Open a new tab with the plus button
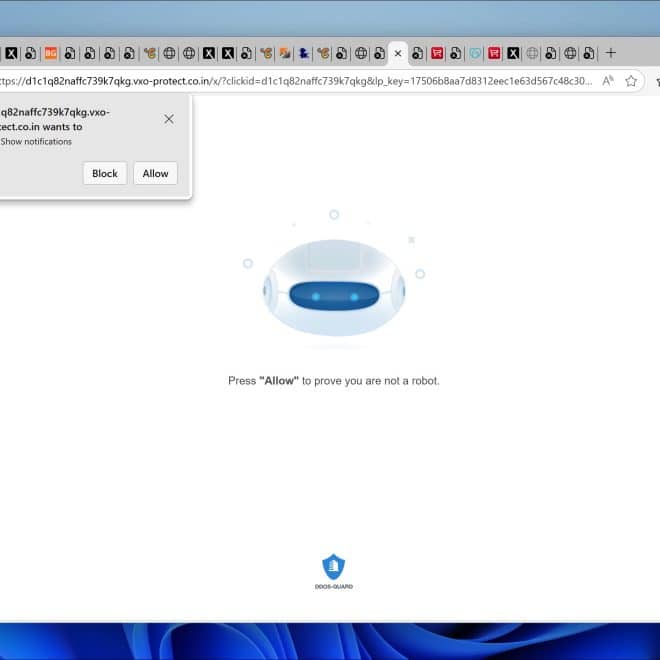The image size is (660, 660). 611,53
